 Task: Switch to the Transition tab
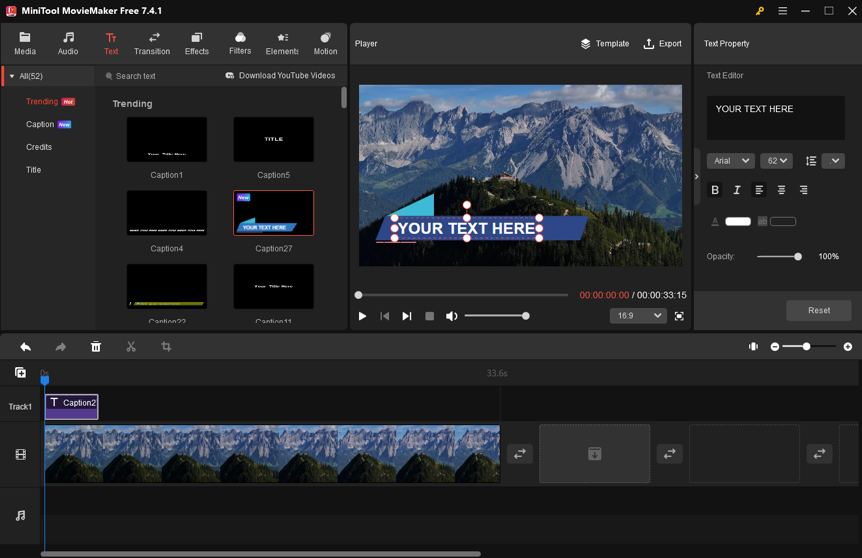[152, 43]
